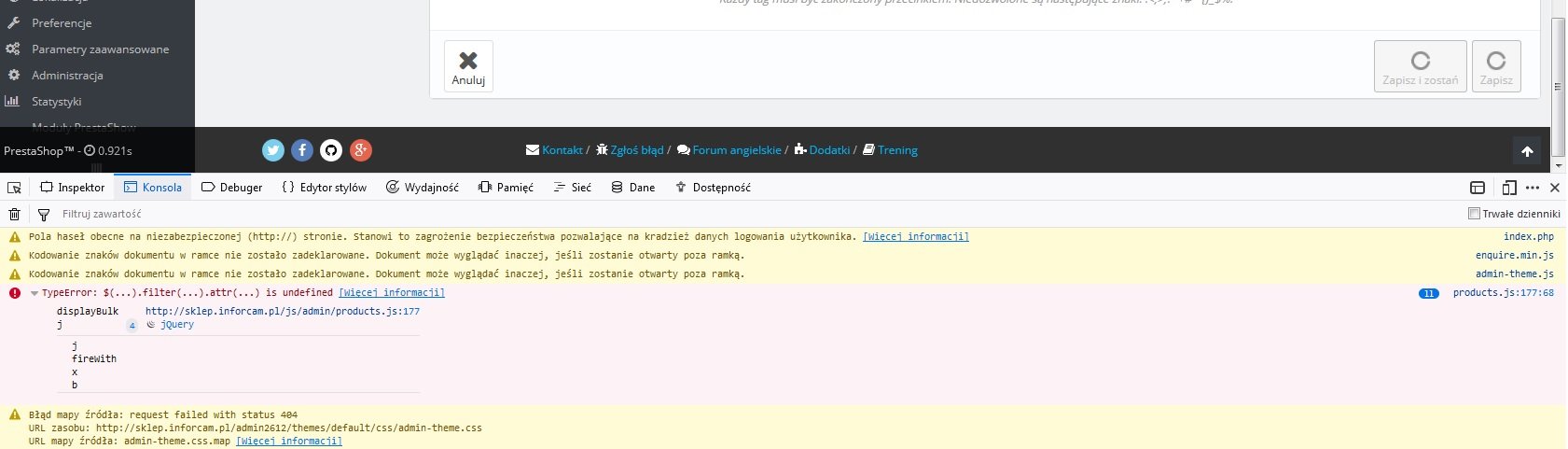Open the enquire.min.js source location
Viewport: 1568px width, 449px height.
(1515, 256)
